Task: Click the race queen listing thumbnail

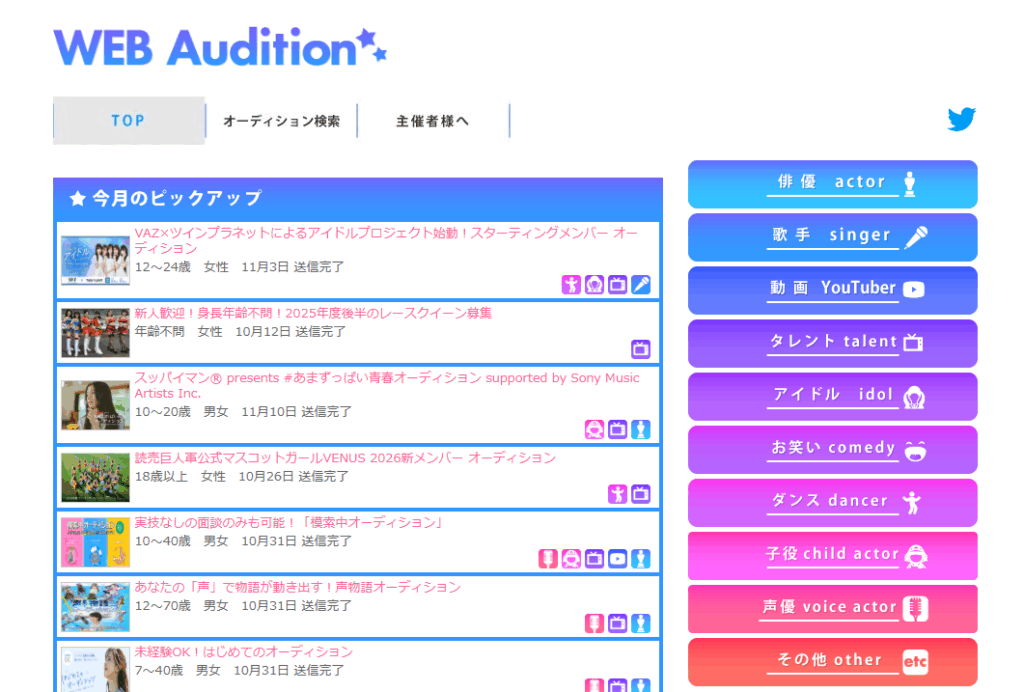Action: pyautogui.click(x=95, y=333)
